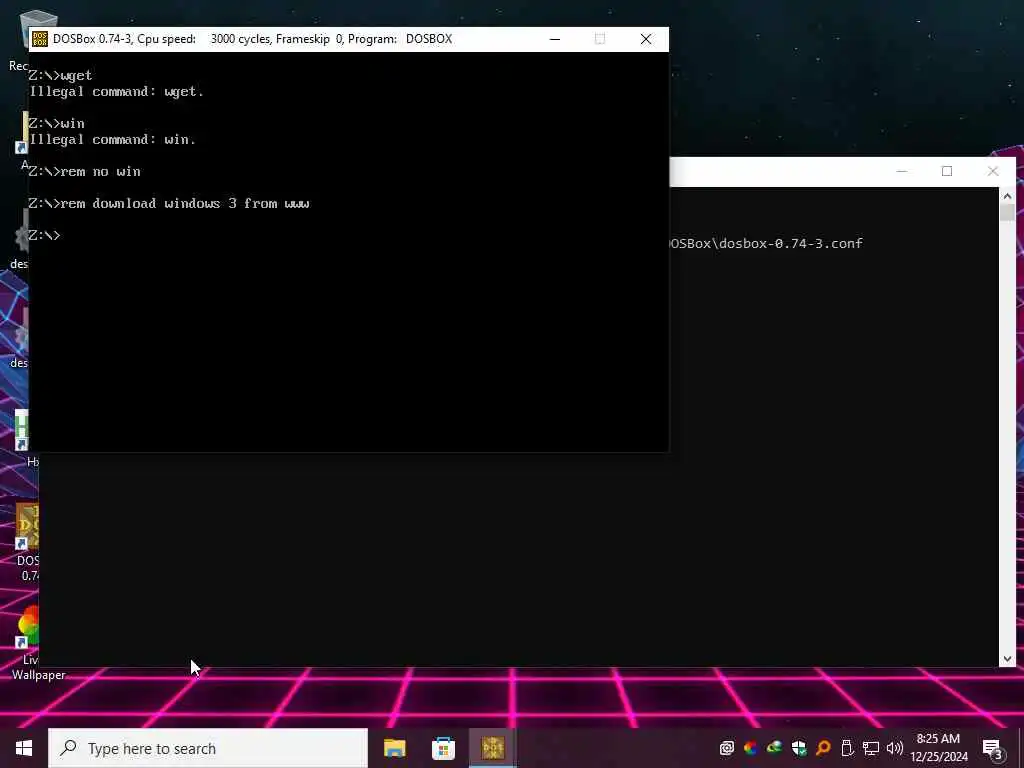Click the clock showing 8:25 AM
The height and width of the screenshot is (768, 1024).
click(x=938, y=748)
